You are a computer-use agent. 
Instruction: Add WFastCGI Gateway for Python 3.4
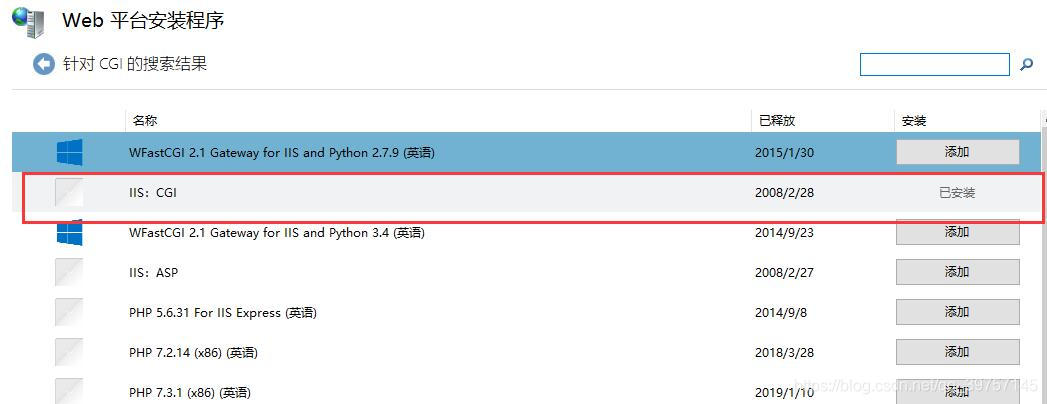(x=957, y=232)
